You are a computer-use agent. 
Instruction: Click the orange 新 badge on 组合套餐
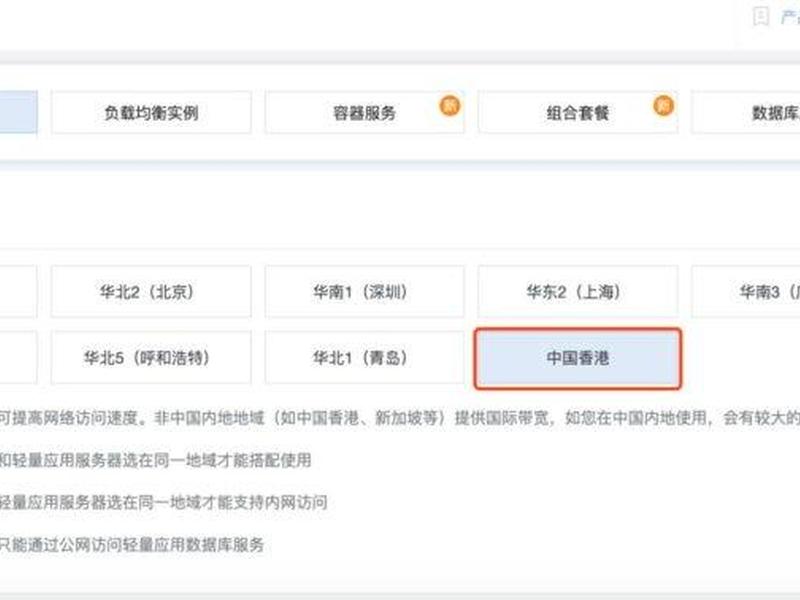tap(663, 106)
